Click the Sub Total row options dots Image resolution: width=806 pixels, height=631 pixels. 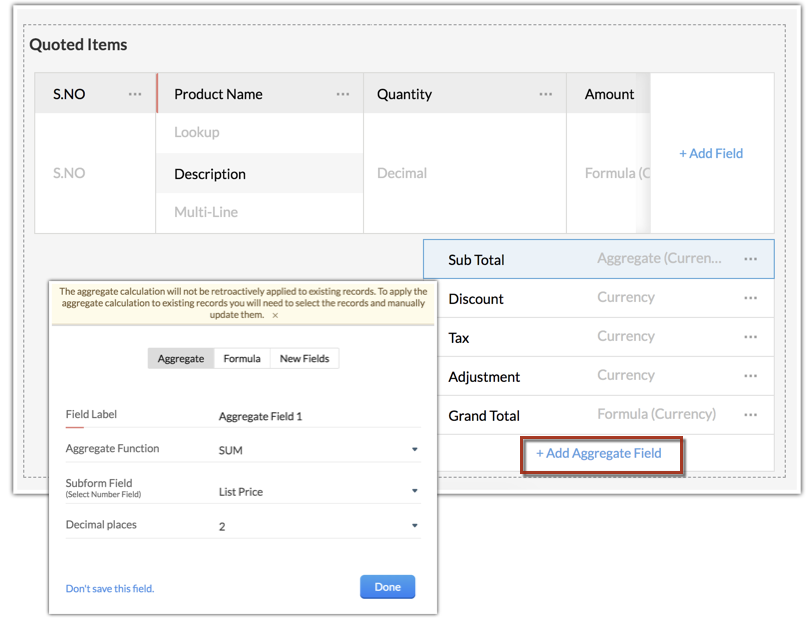(751, 259)
